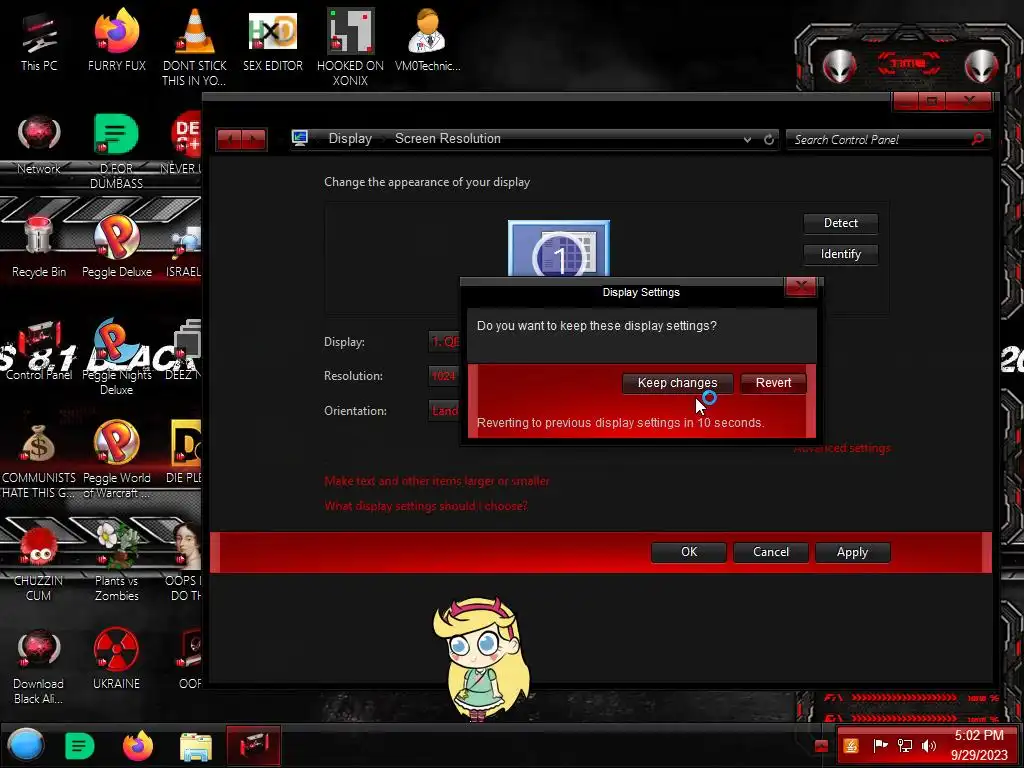Open the Orientation dropdown
The image size is (1024, 768).
[444, 411]
